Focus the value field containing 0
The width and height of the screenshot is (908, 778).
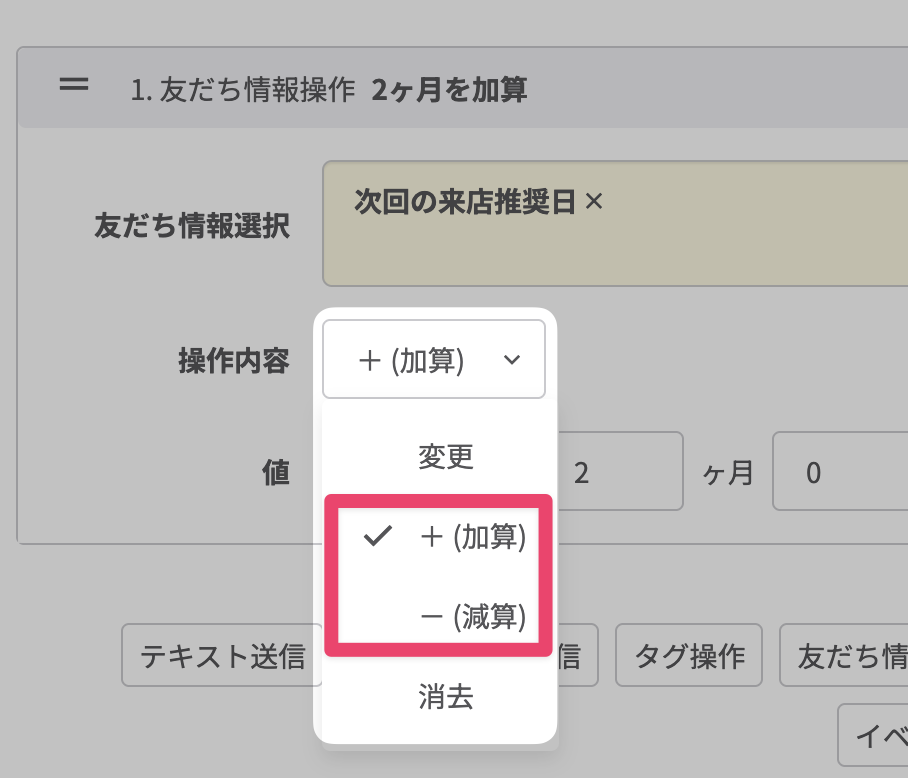click(840, 472)
